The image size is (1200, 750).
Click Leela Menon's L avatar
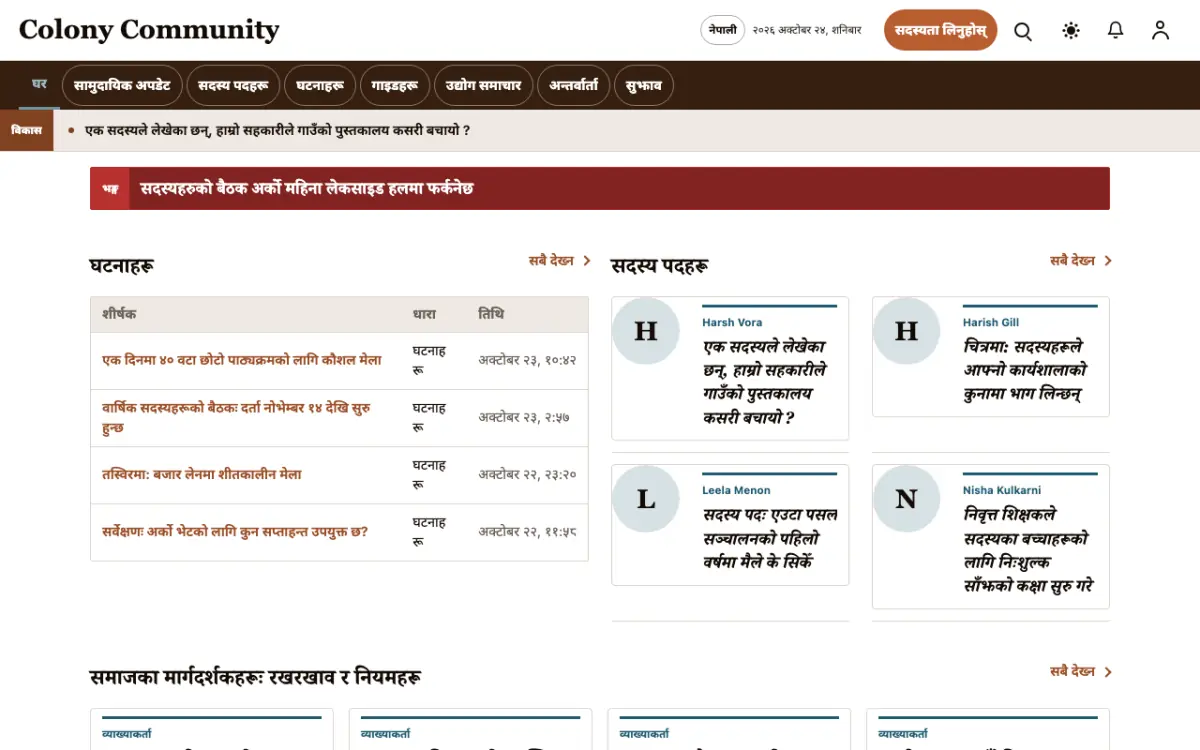pos(646,498)
